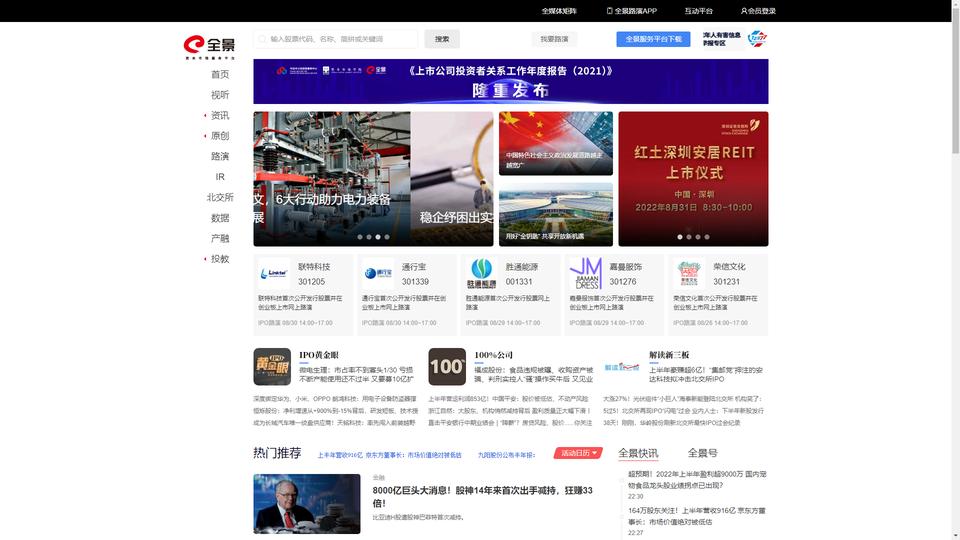Screen dimensions: 960x540
Task: Open the 投资者关系工作年度报告 banner
Action: pos(511,81)
